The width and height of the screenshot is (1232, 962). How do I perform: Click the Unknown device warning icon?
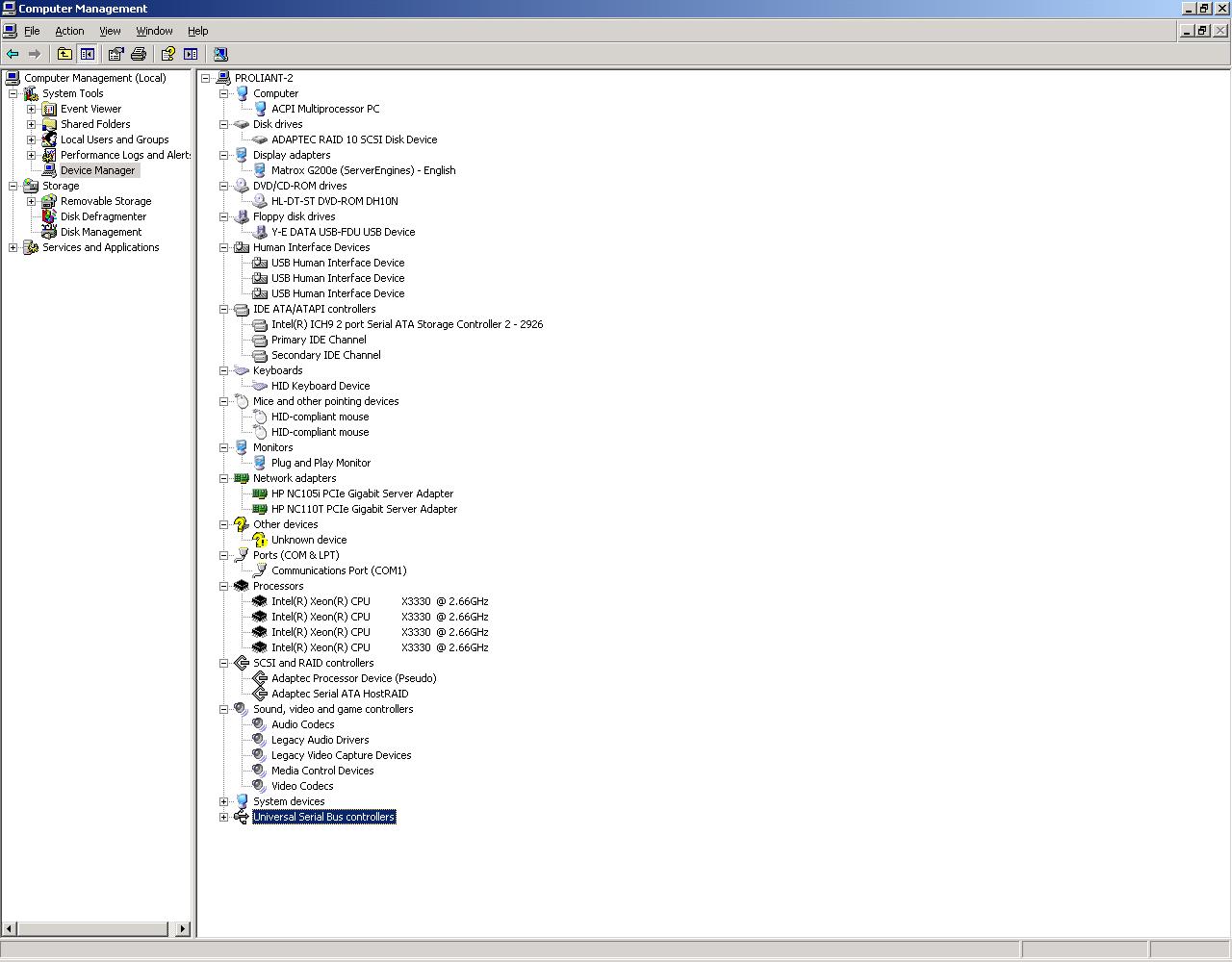pos(260,540)
